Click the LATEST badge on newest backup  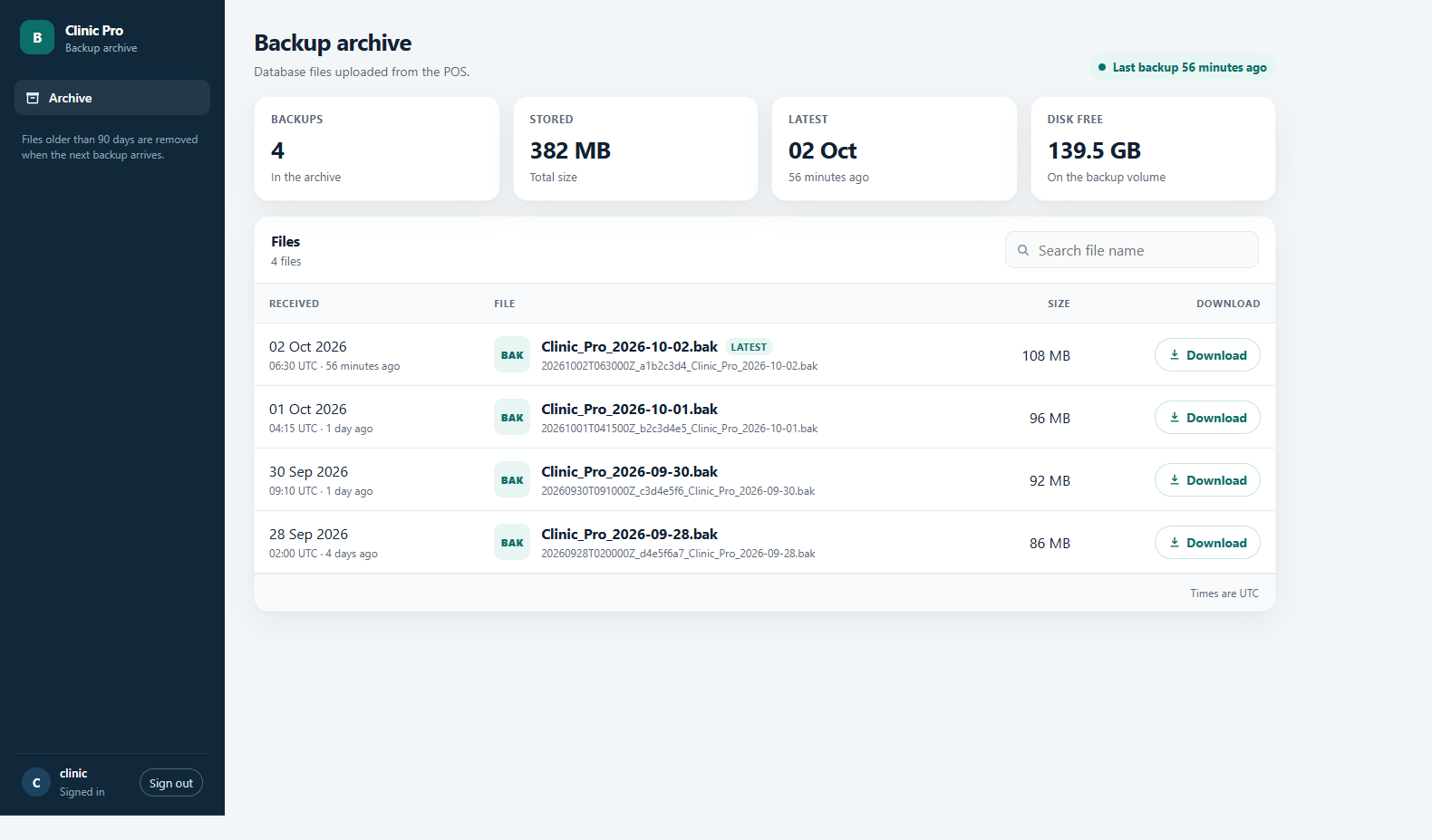[749, 347]
